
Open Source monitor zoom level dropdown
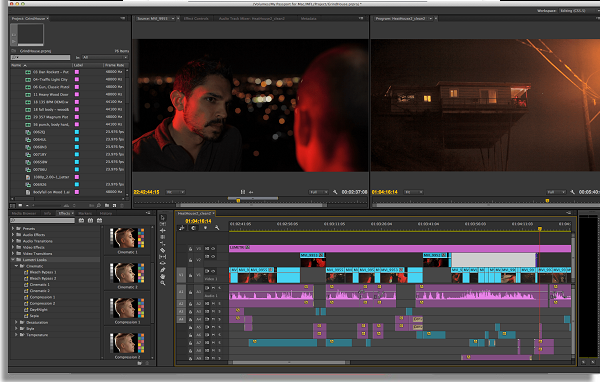[175, 192]
